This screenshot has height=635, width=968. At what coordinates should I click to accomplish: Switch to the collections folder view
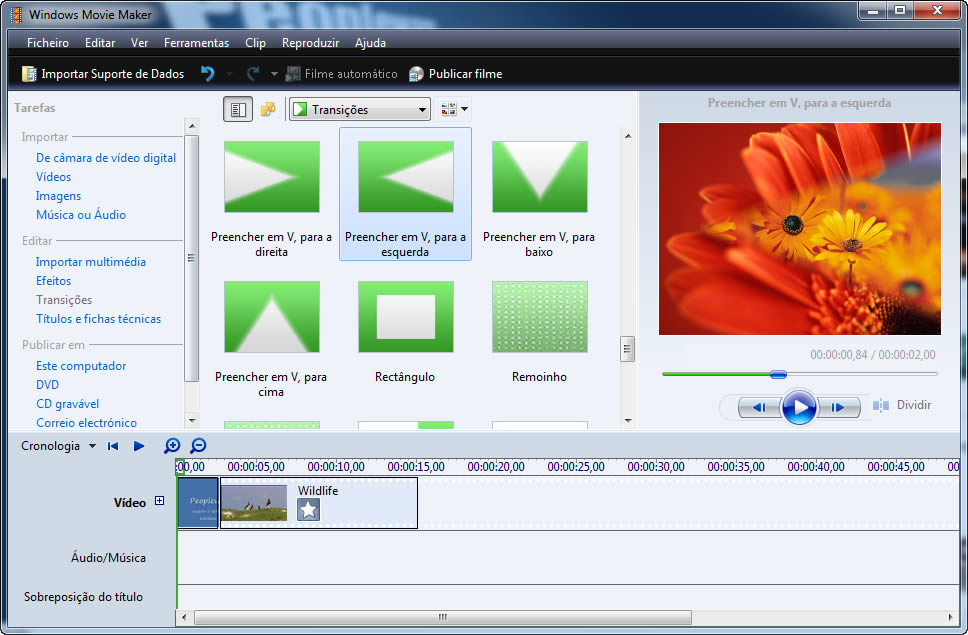(268, 110)
